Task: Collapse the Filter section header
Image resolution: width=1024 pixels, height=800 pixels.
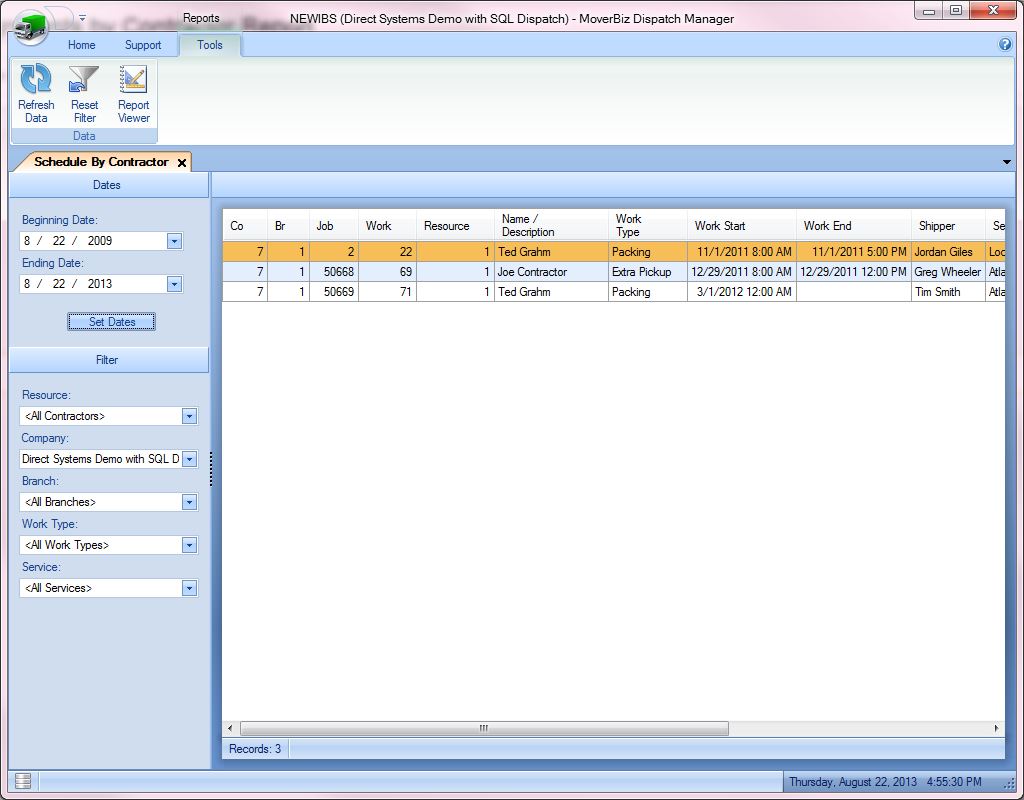Action: click(108, 360)
